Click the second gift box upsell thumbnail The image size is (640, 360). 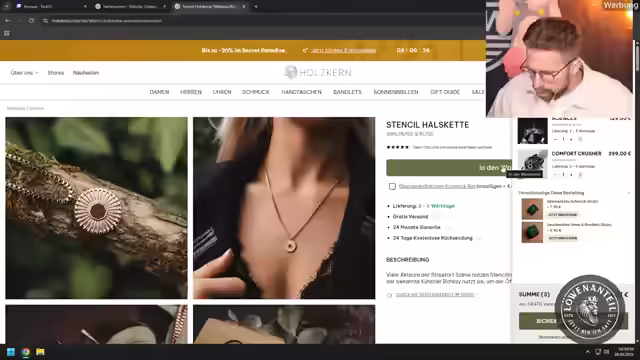tap(532, 232)
